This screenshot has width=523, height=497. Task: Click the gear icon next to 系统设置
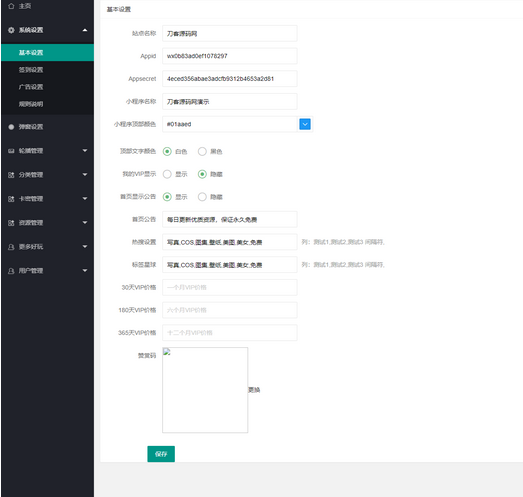pos(11,30)
